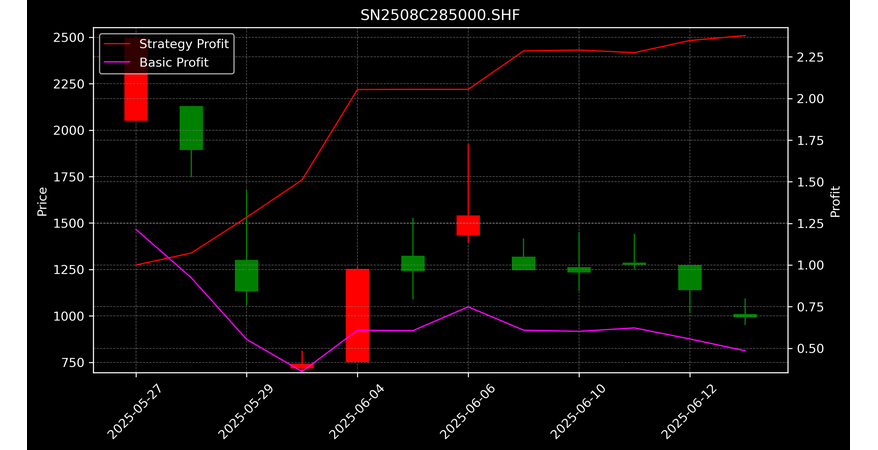Screen dimensions: 878x450
Task: Click the chart title SN2508C285000.SHF
Action: [440, 15]
